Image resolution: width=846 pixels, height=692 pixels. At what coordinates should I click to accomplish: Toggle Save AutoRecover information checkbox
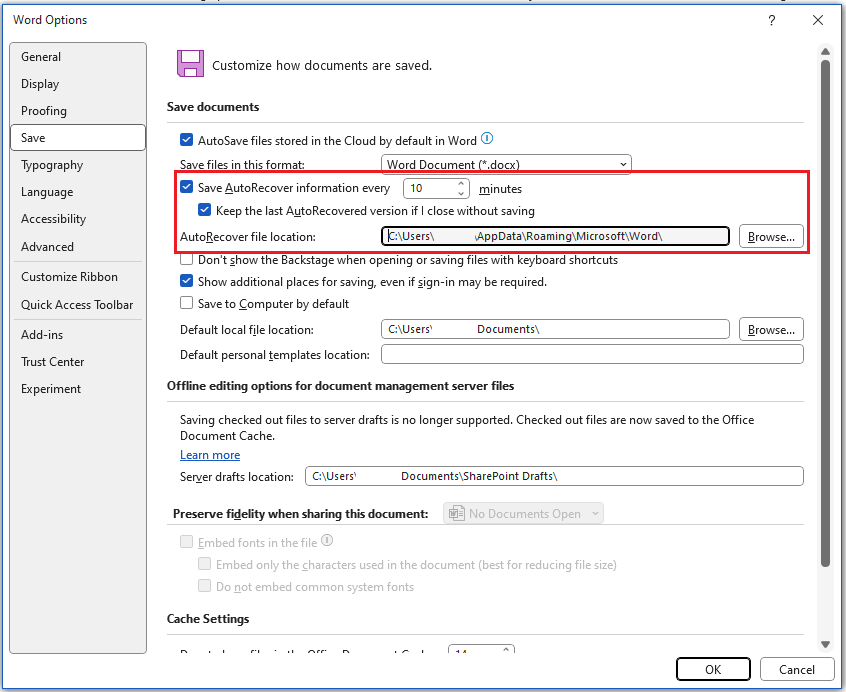coord(186,187)
